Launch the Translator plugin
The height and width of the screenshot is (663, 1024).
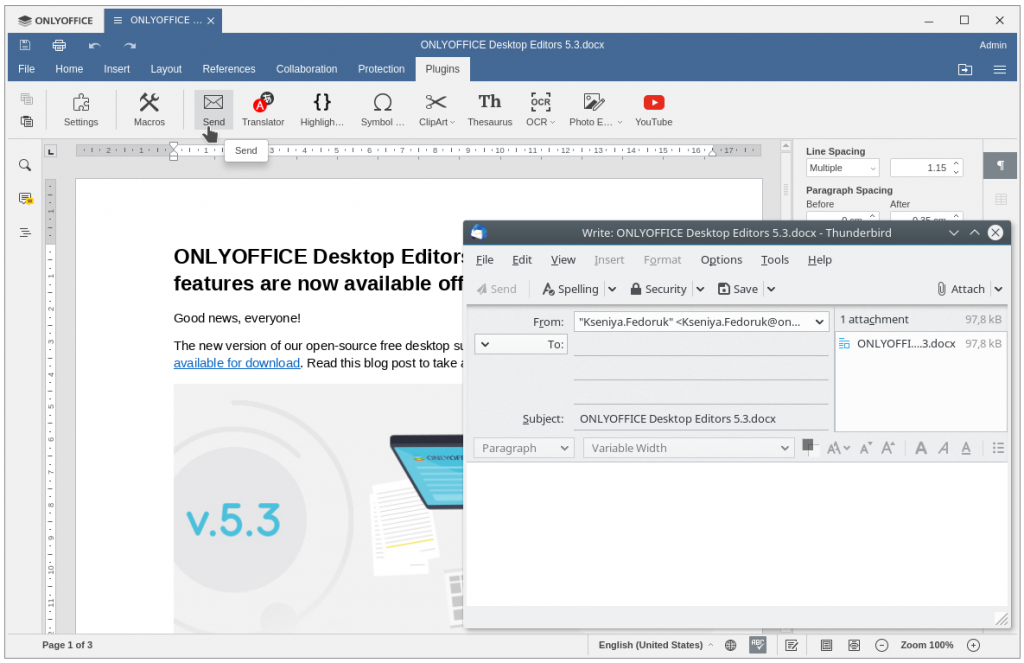[x=263, y=109]
